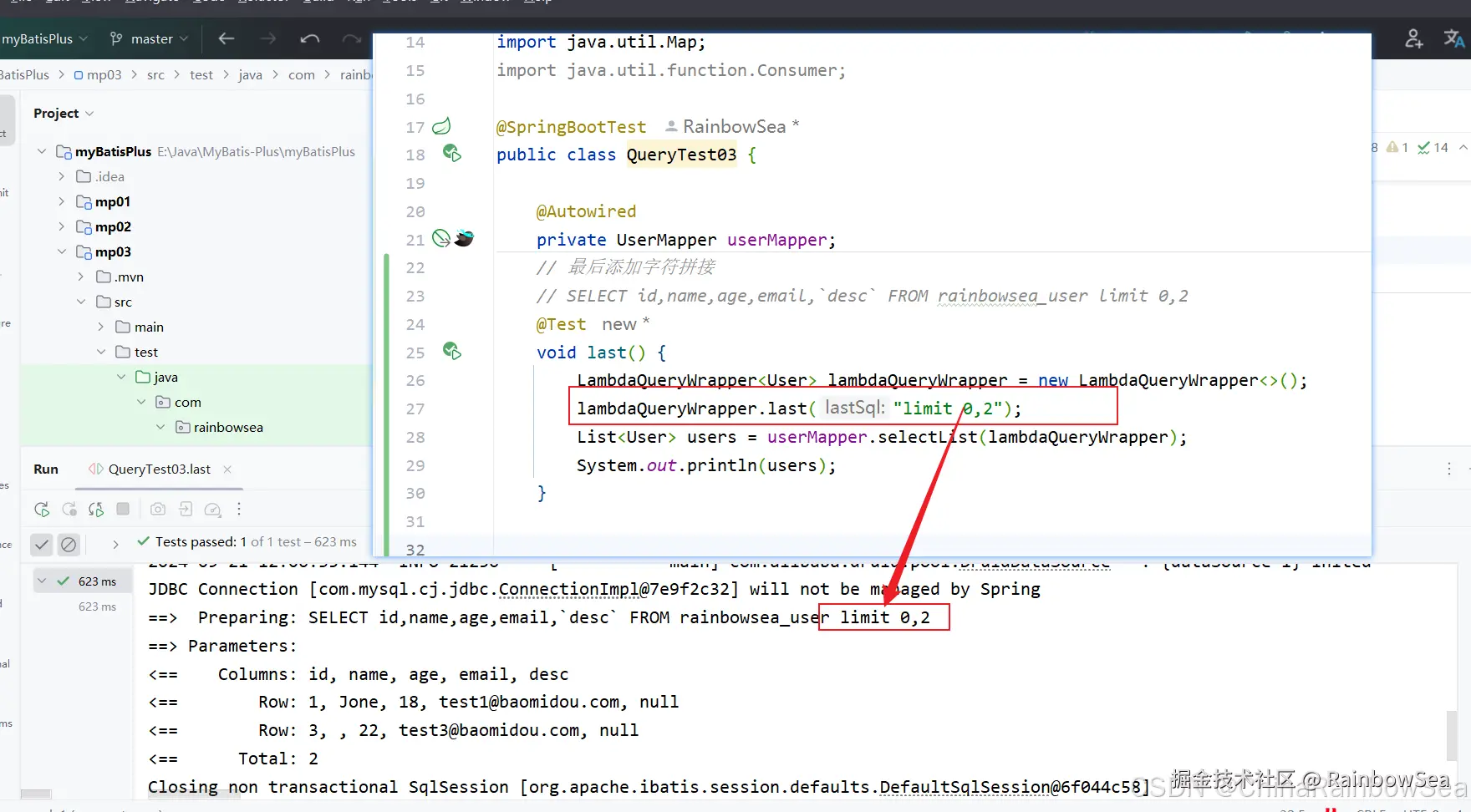
Task: Toggle Show Passed tests checkmark
Action: coord(42,545)
